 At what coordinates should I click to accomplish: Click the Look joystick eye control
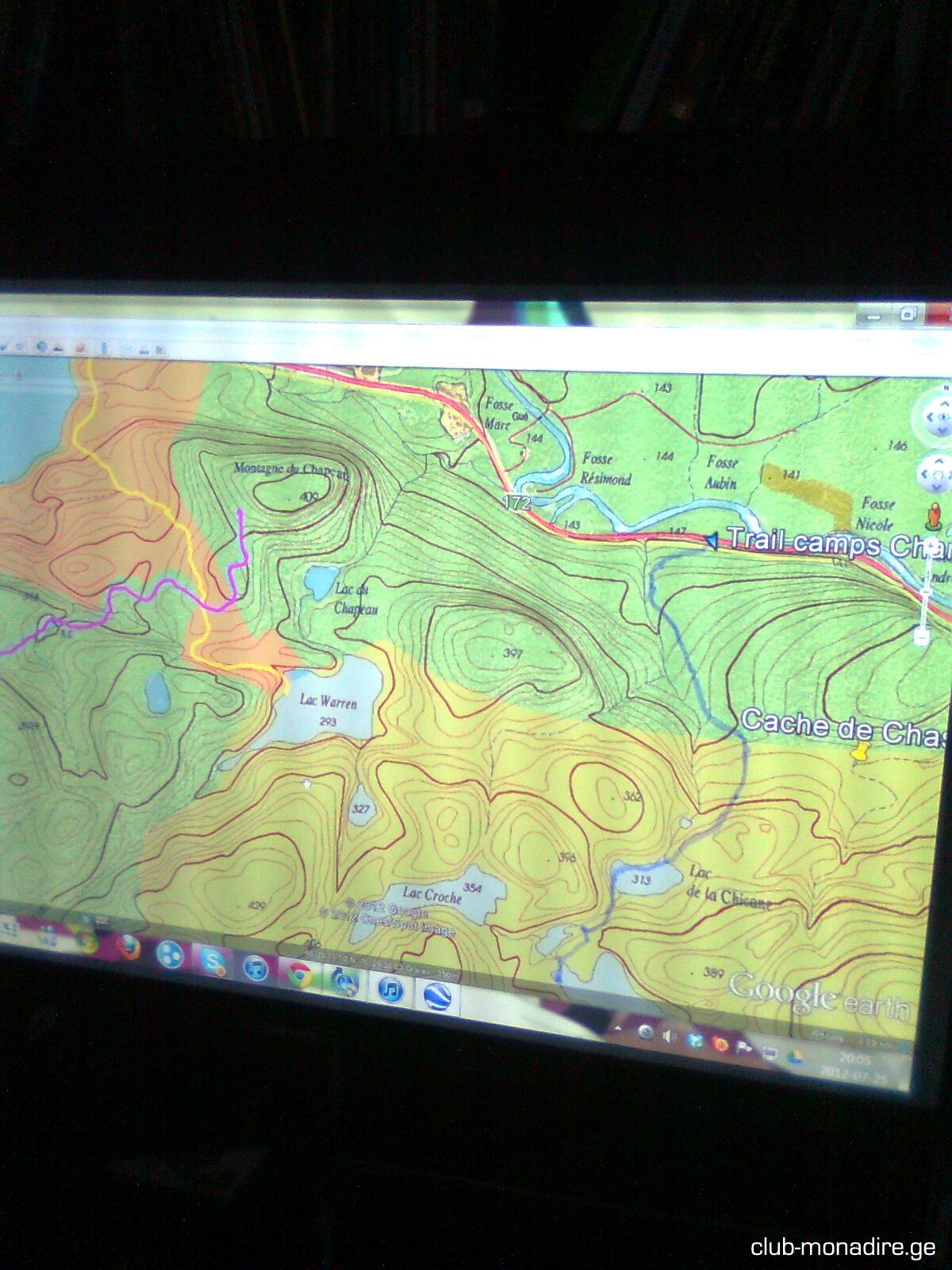[x=936, y=415]
